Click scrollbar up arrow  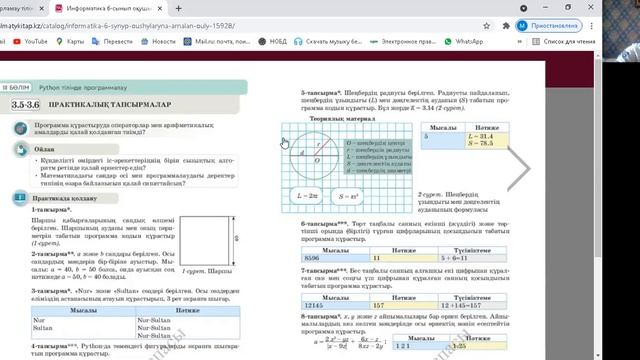click(598, 55)
